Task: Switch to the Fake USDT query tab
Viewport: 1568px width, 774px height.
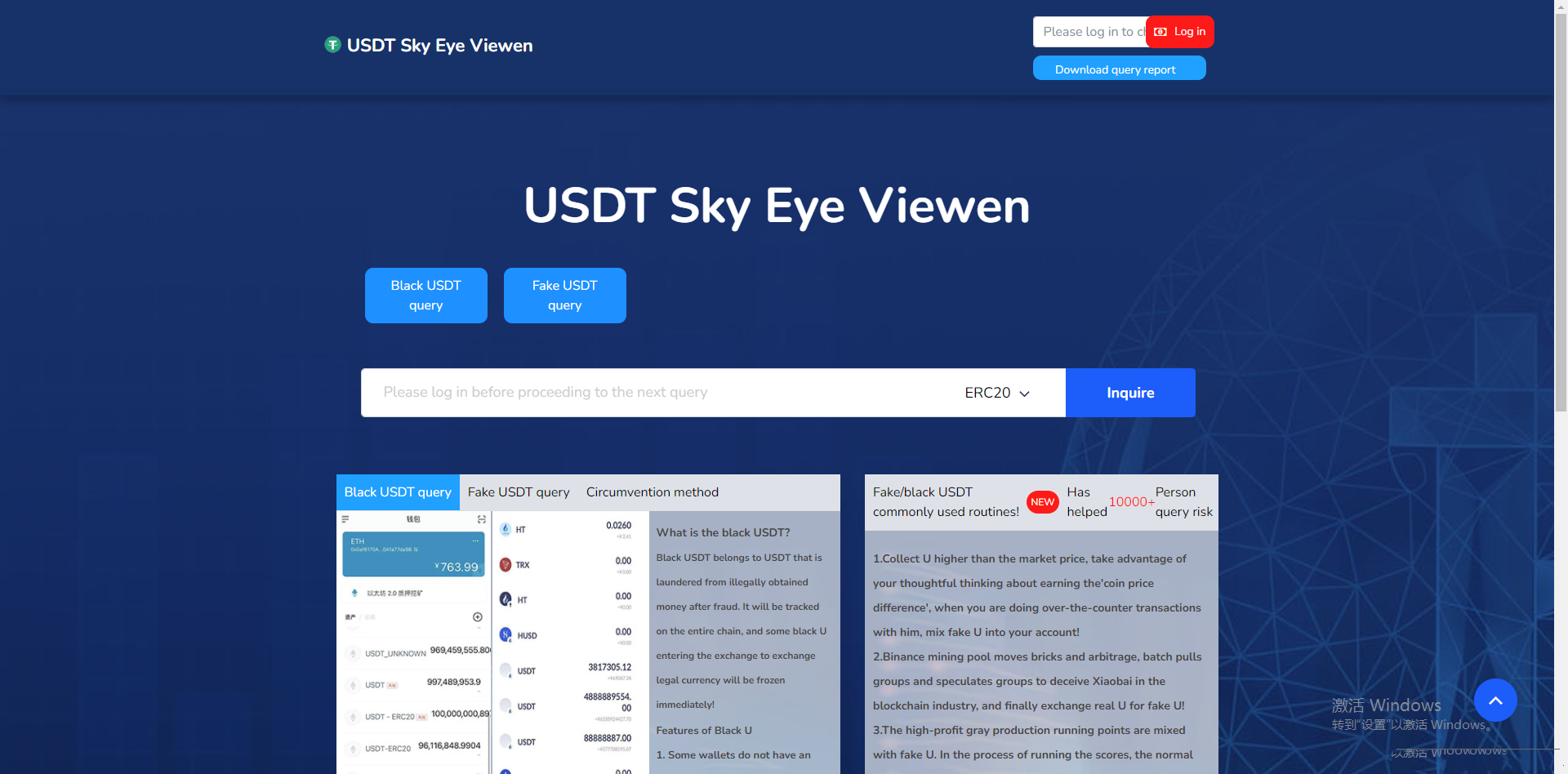Action: (519, 492)
